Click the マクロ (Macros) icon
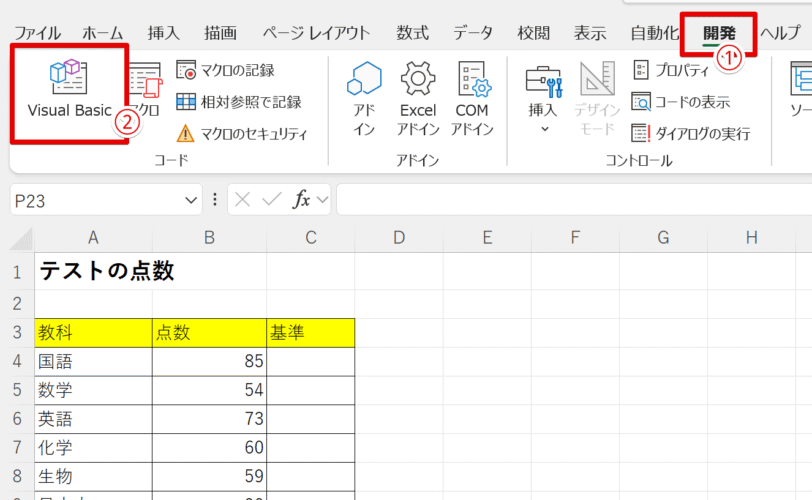 pos(144,91)
